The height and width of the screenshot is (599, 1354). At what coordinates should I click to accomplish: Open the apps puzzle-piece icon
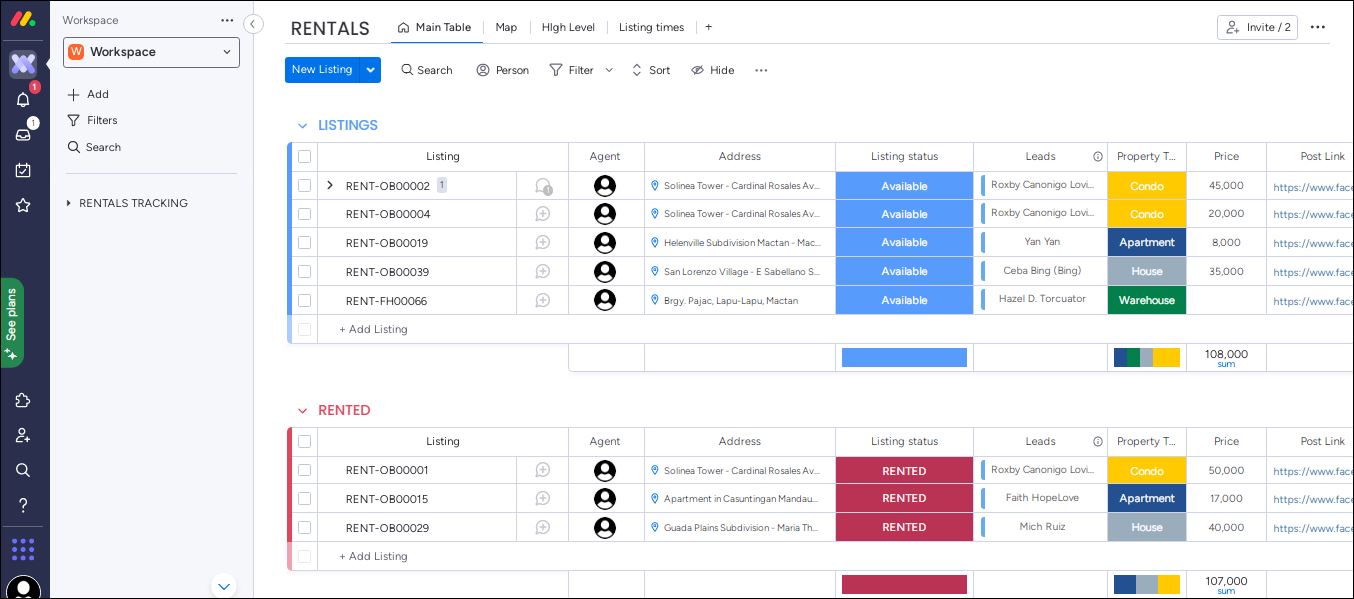(23, 400)
